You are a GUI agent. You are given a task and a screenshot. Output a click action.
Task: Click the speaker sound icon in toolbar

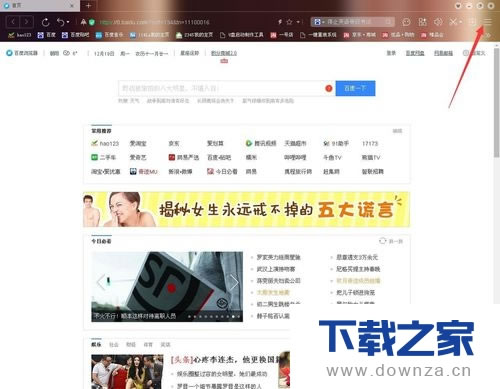coord(438,22)
